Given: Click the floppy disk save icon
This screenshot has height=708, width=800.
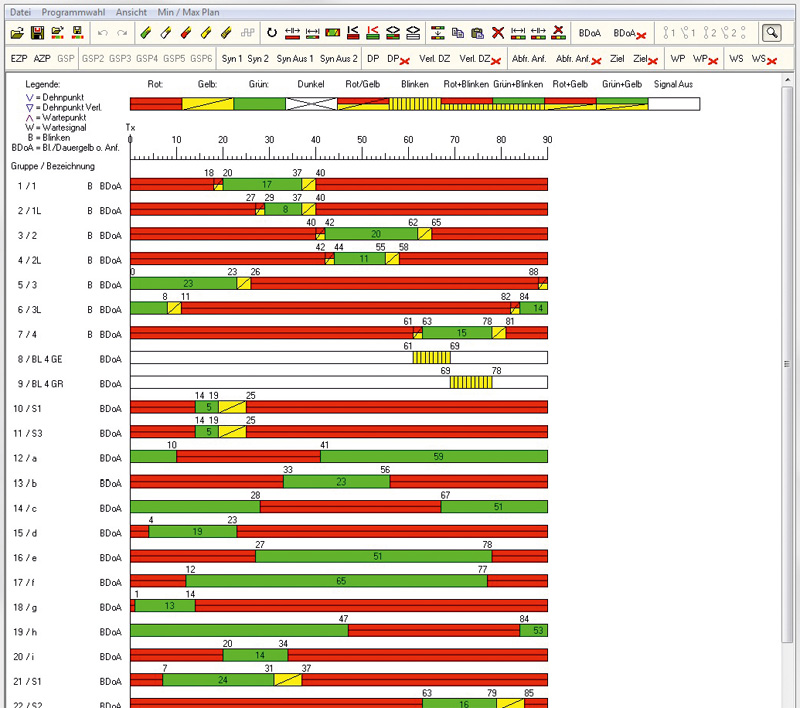Looking at the screenshot, I should [38, 33].
